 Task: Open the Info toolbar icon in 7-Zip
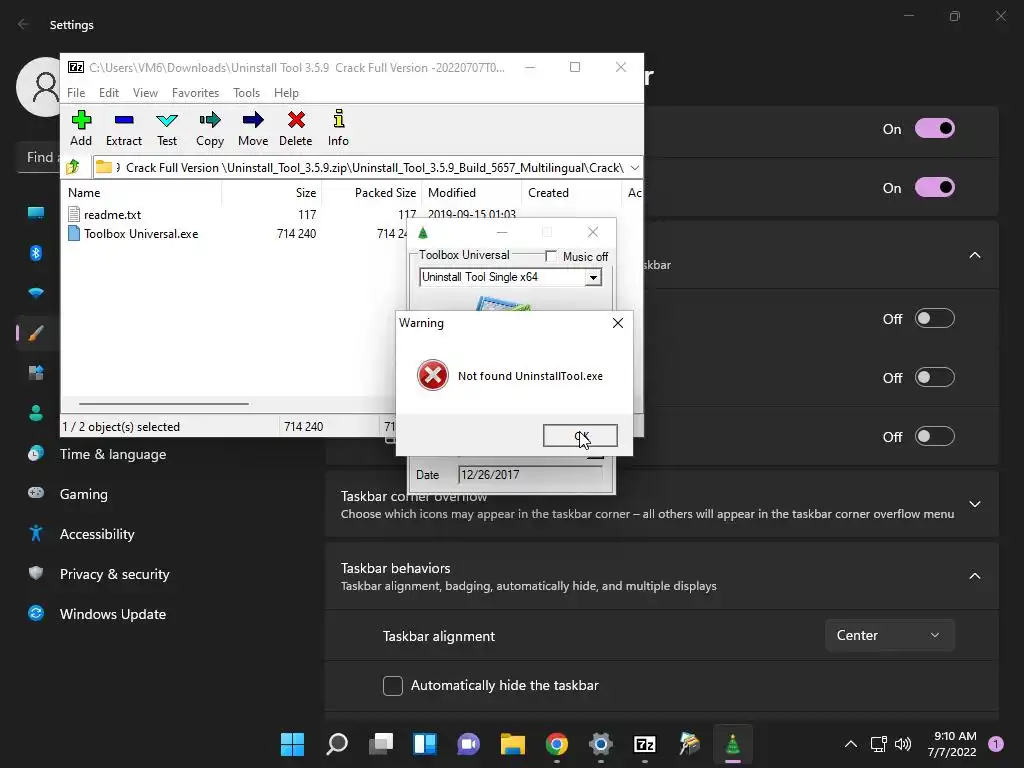click(x=338, y=129)
